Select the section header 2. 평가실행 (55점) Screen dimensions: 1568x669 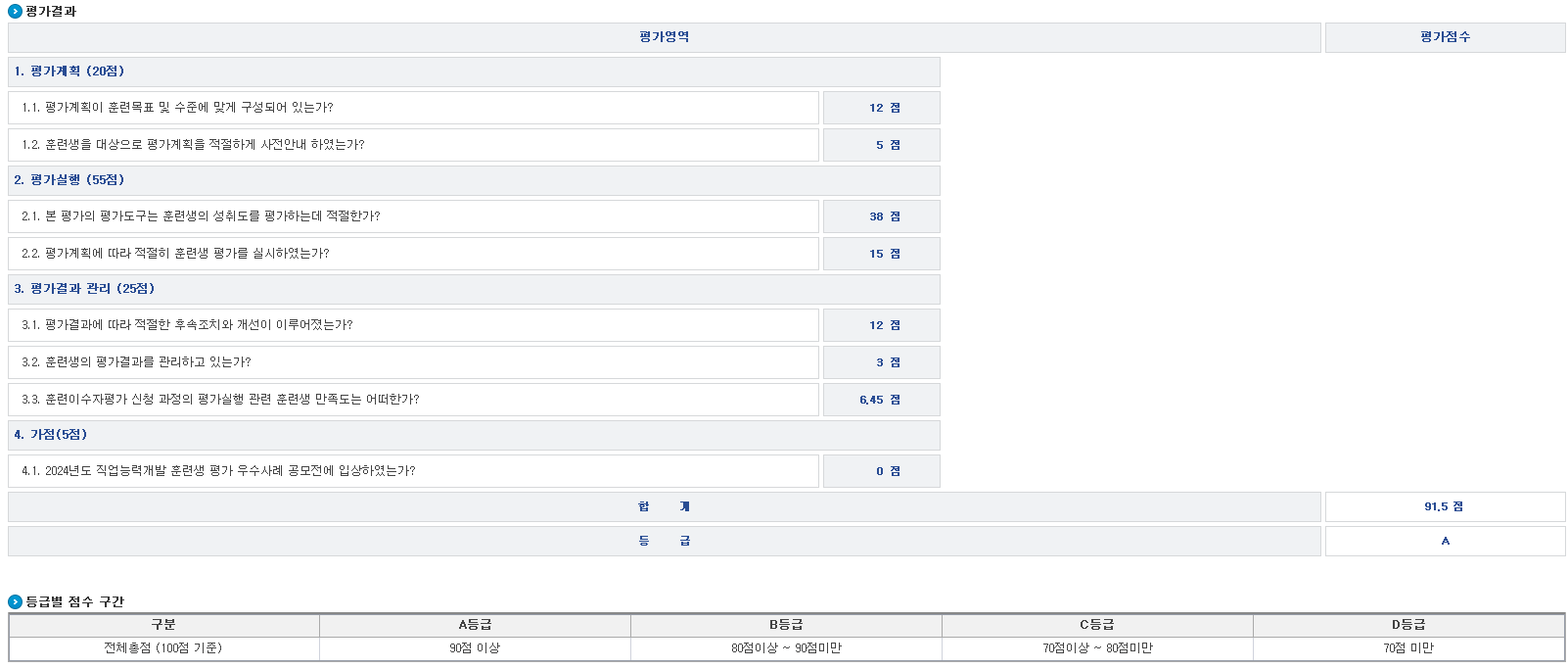pyautogui.click(x=69, y=180)
